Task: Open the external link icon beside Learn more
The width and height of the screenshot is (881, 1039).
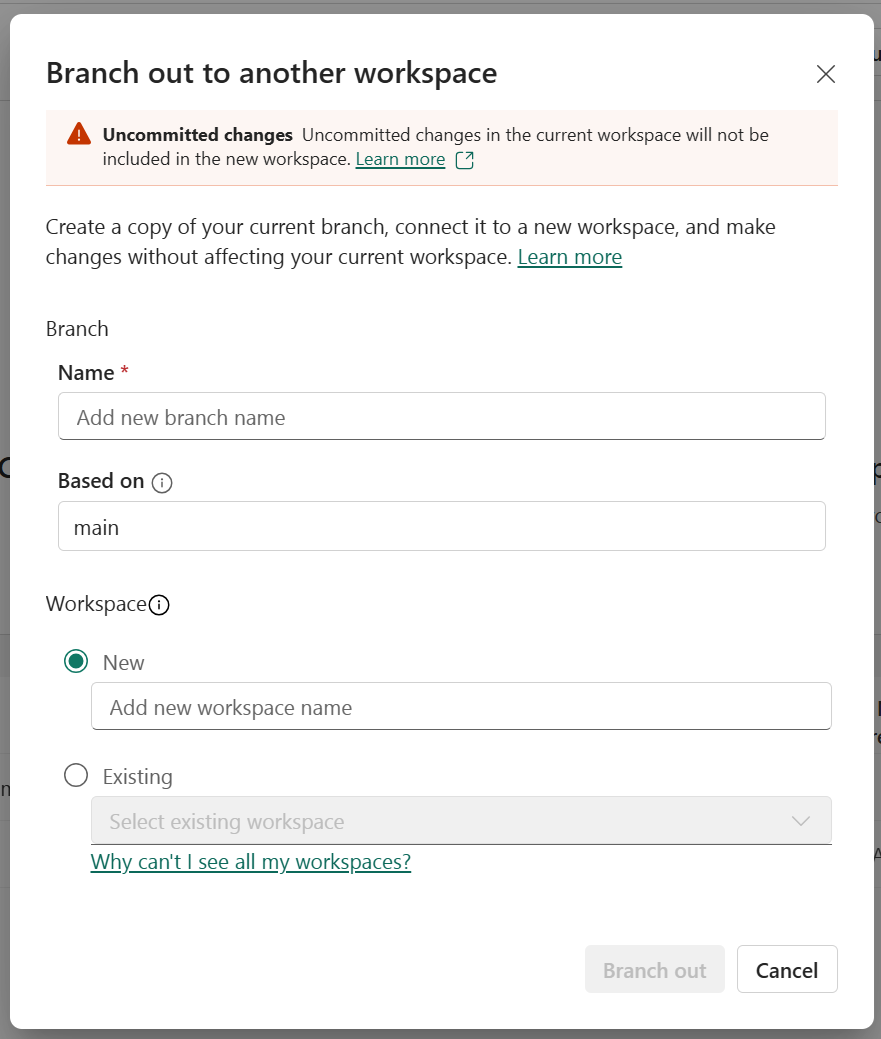Action: pos(464,159)
